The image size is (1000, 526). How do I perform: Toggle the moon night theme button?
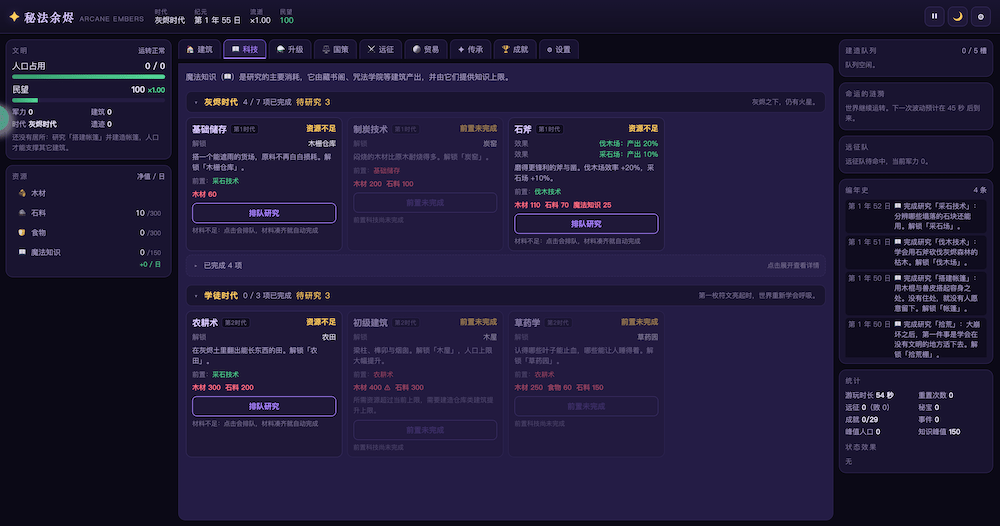click(x=957, y=17)
